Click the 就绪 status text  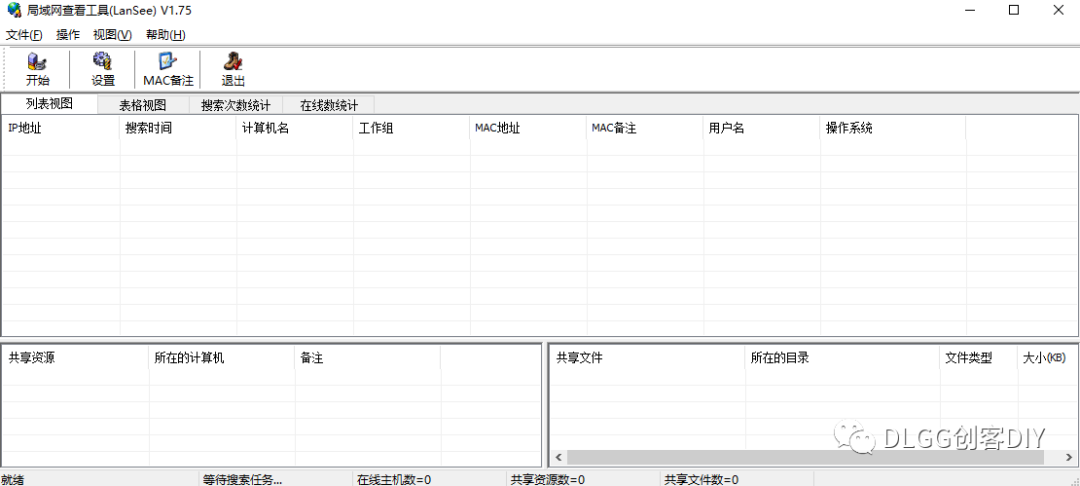click(12, 480)
